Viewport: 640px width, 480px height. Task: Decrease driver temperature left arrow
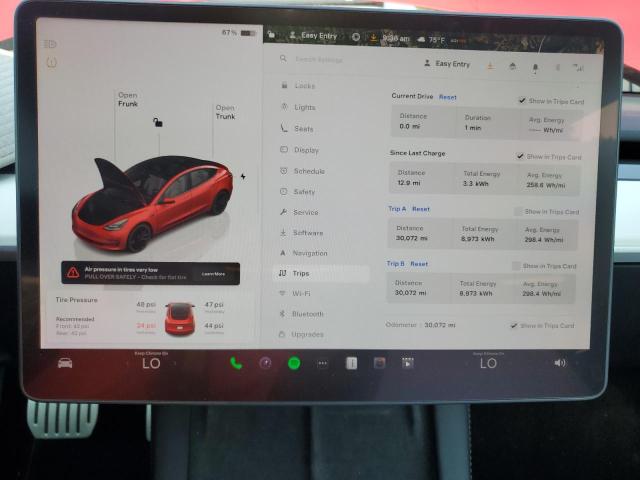[x=128, y=363]
